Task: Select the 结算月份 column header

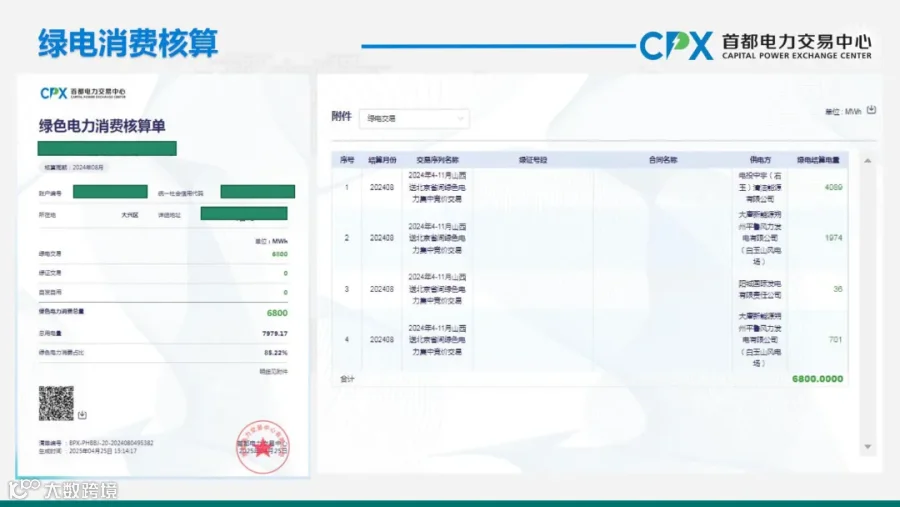Action: [x=382, y=160]
